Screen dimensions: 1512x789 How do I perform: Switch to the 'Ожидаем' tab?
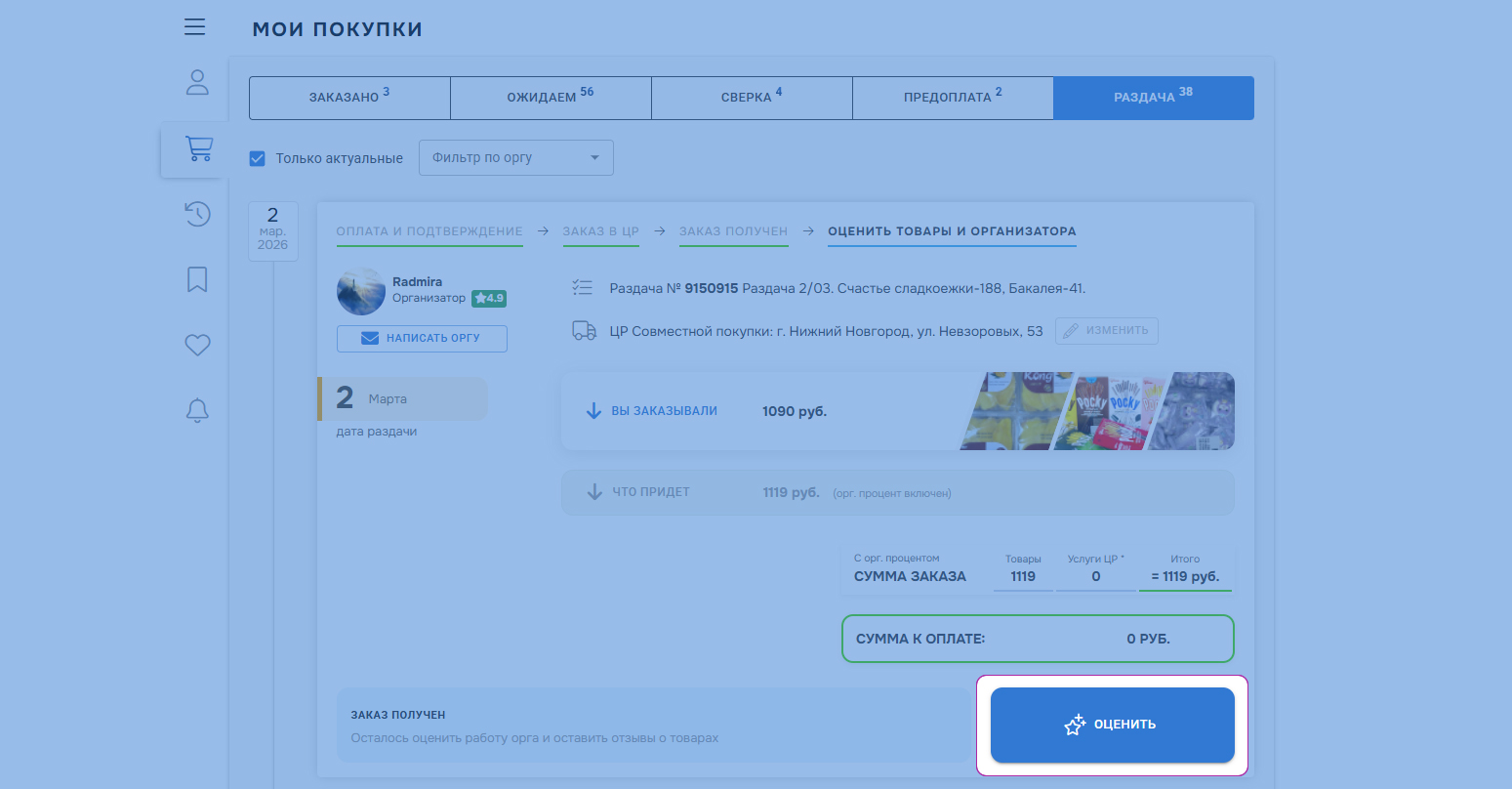pyautogui.click(x=551, y=98)
